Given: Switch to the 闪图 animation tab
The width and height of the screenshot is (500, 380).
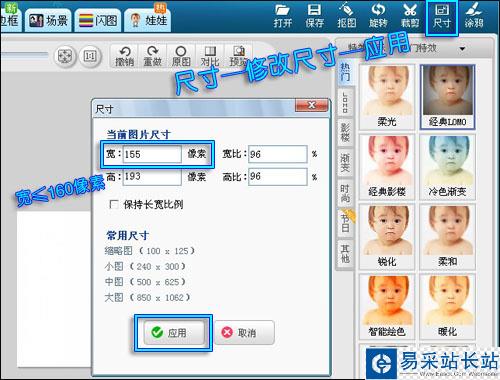Looking at the screenshot, I should coord(98,21).
